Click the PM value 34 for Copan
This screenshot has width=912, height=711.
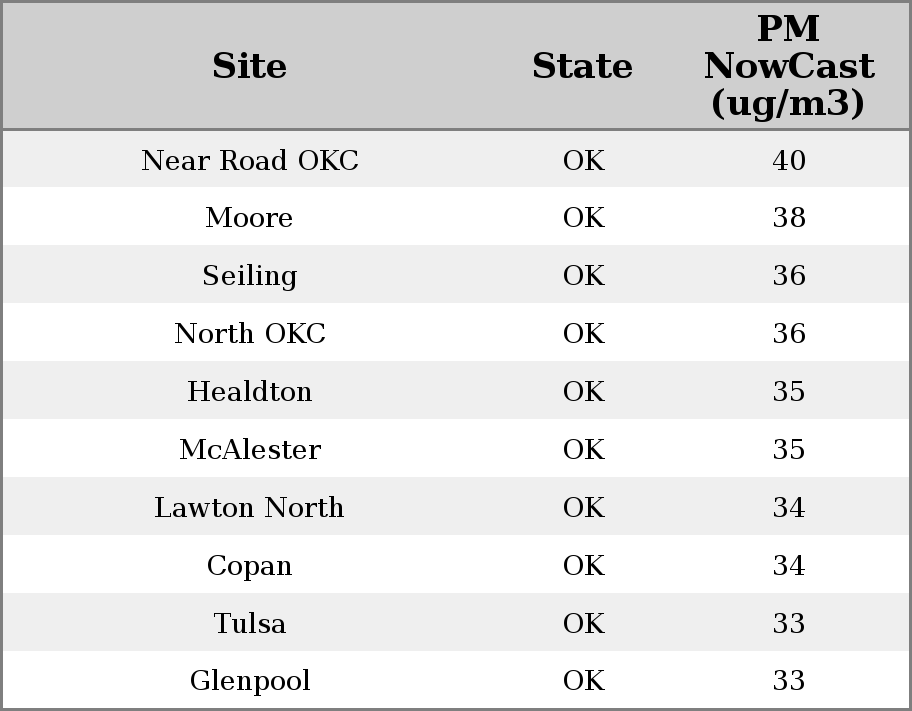pyautogui.click(x=788, y=565)
